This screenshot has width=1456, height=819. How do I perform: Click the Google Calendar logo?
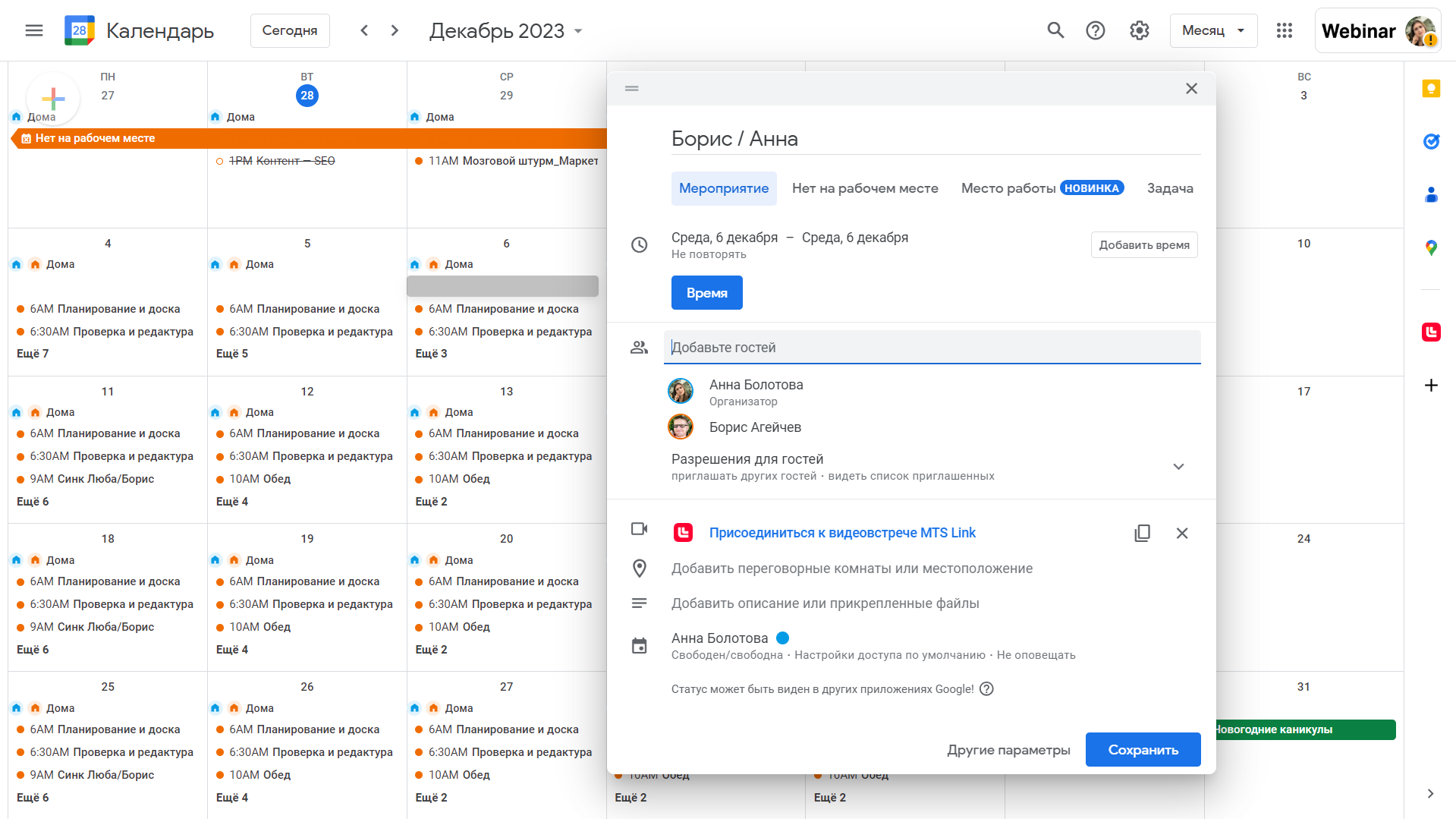(80, 30)
